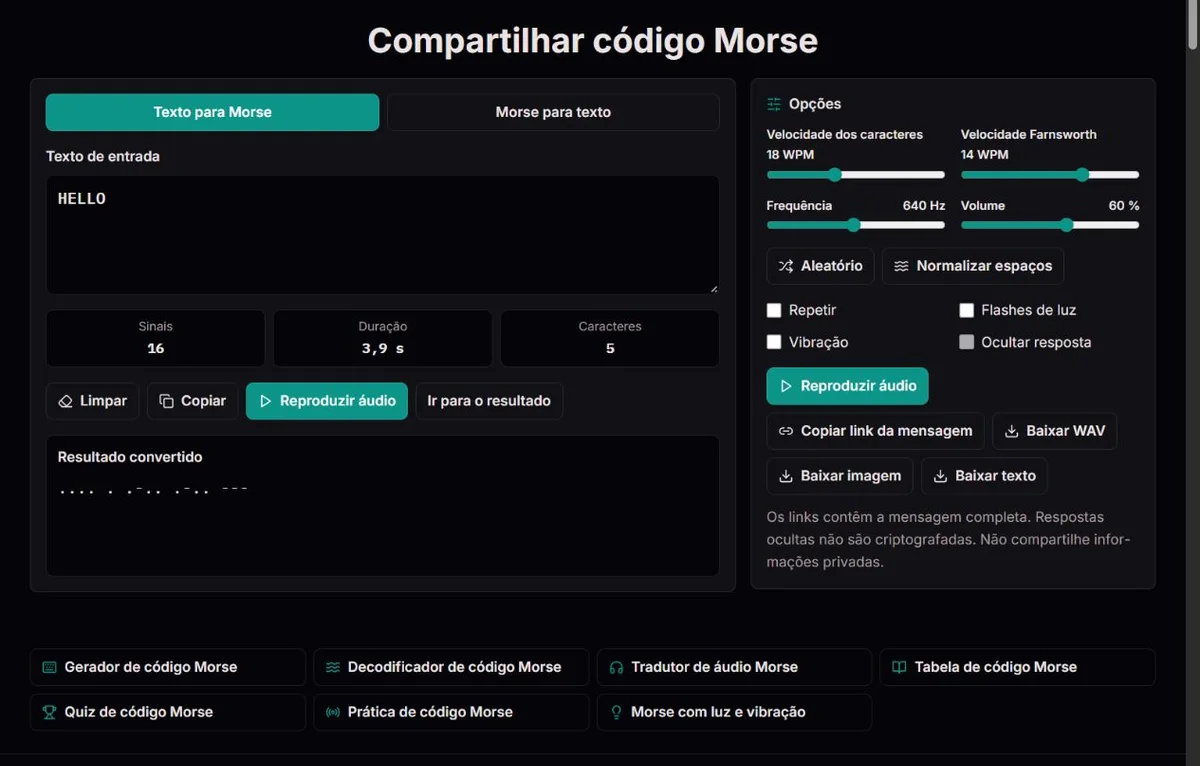Viewport: 1200px width, 766px height.
Task: Click into the HELLO input text area
Action: 382,235
